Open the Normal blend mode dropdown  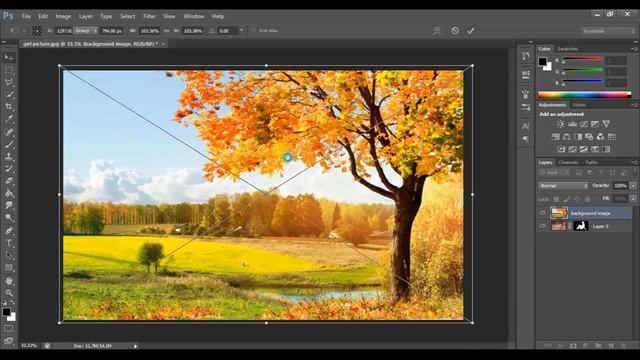[563, 186]
